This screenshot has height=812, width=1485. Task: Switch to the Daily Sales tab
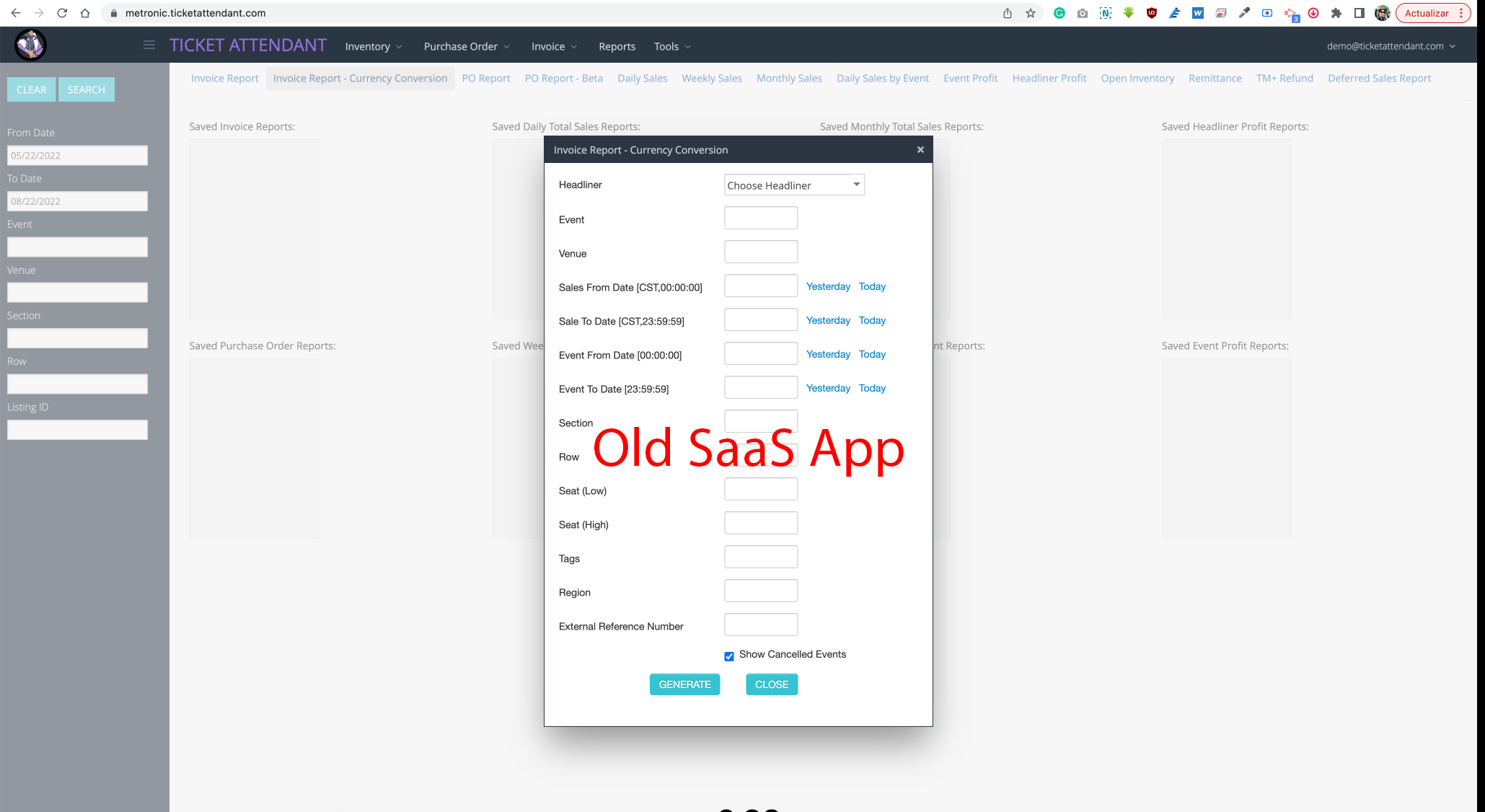point(642,78)
